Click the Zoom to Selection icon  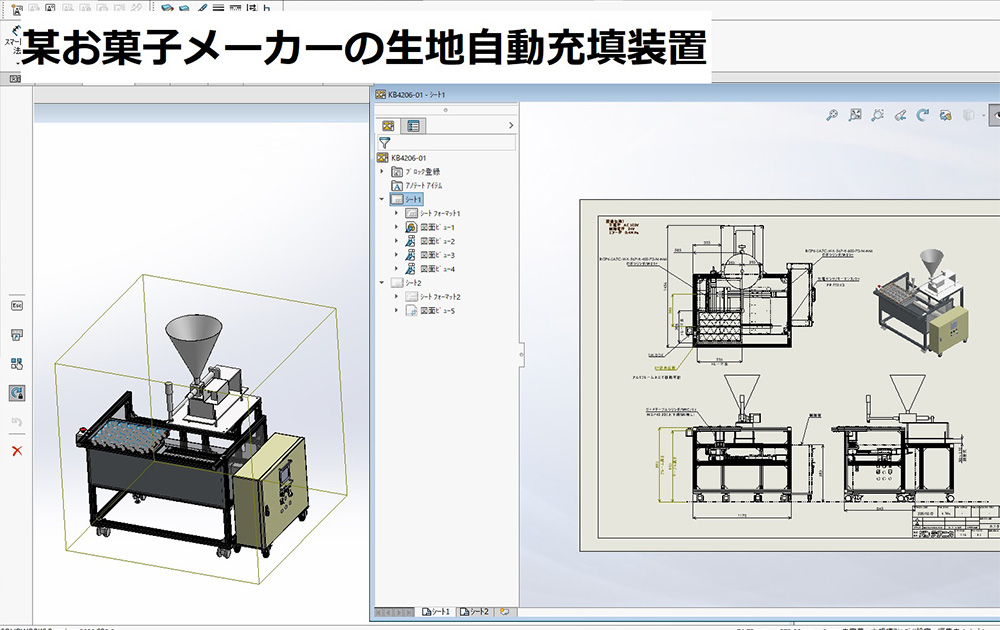[878, 115]
